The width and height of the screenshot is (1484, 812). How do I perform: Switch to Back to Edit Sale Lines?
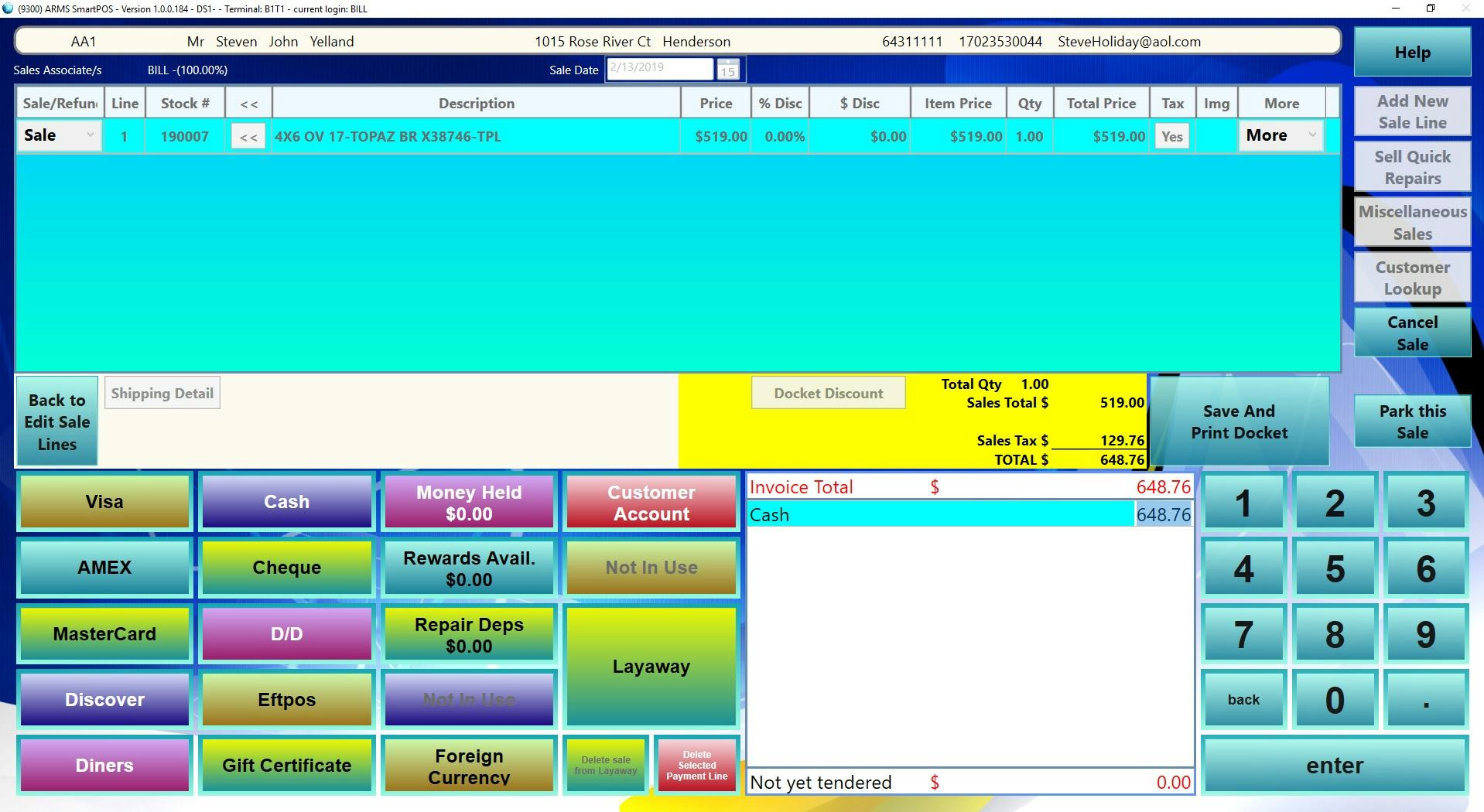(x=56, y=421)
